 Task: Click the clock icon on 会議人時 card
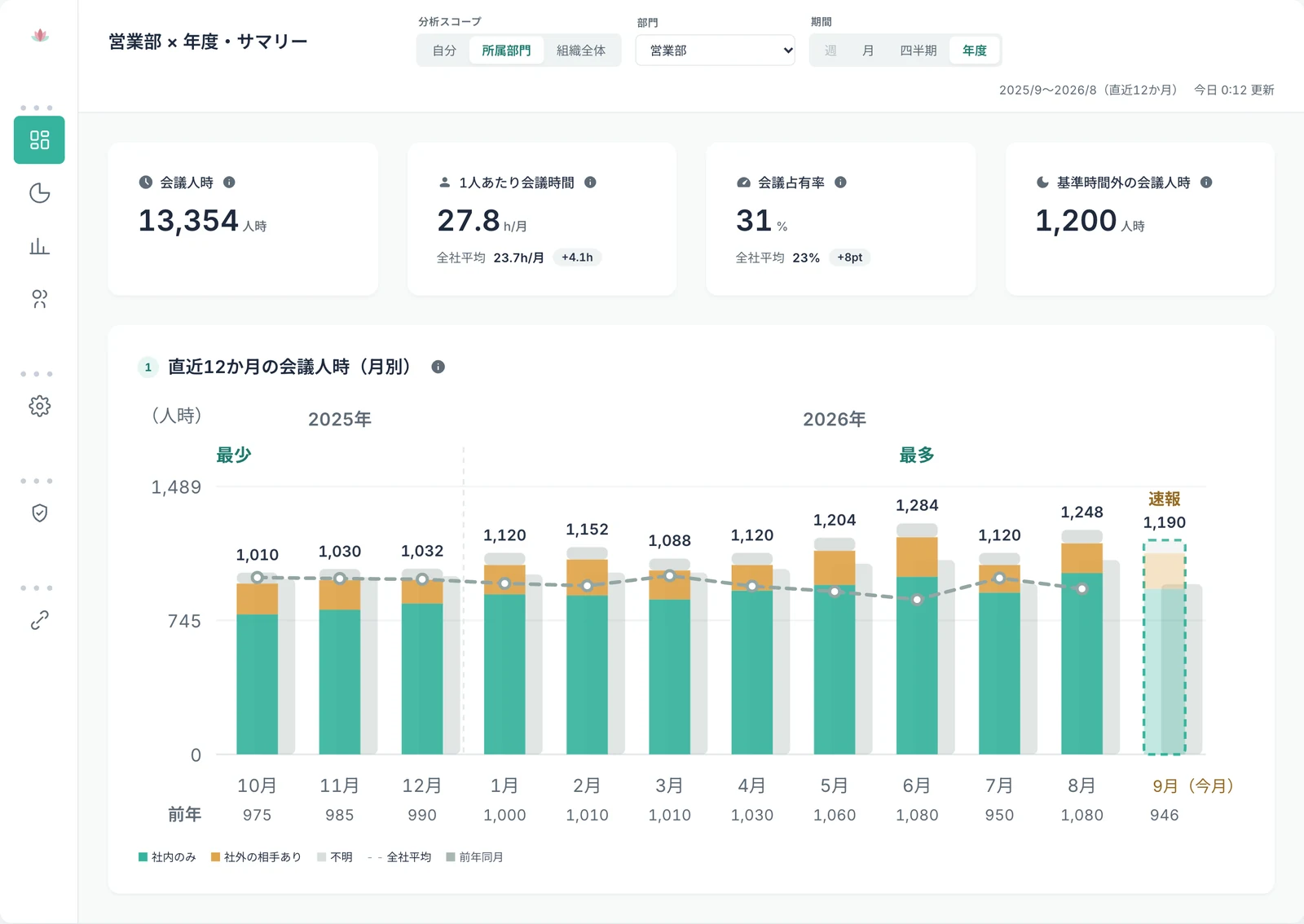pyautogui.click(x=146, y=183)
